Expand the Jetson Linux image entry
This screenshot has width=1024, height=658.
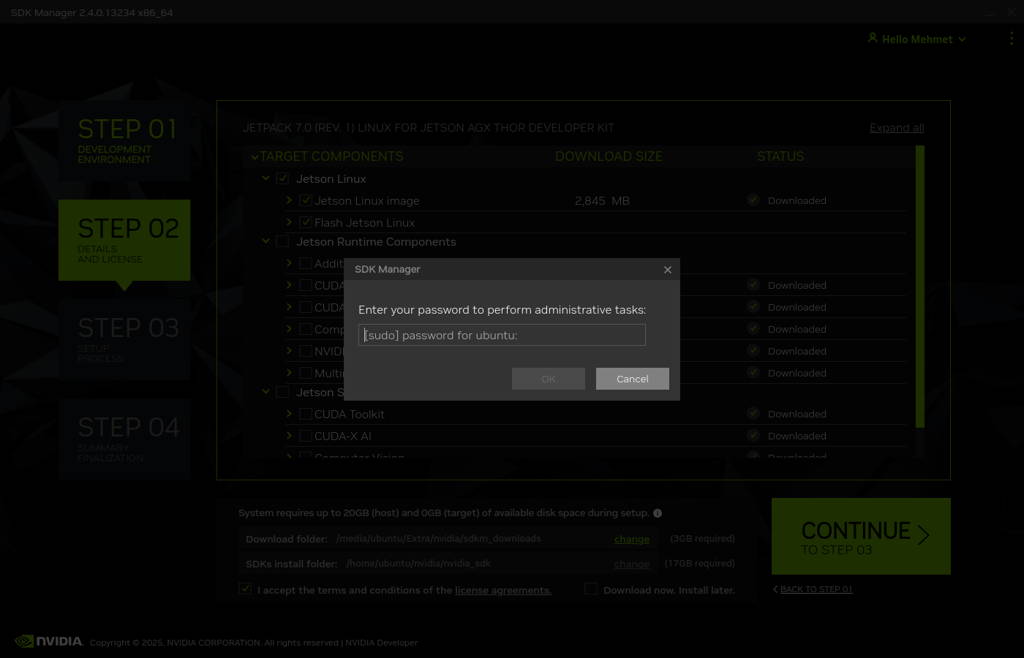click(x=289, y=200)
